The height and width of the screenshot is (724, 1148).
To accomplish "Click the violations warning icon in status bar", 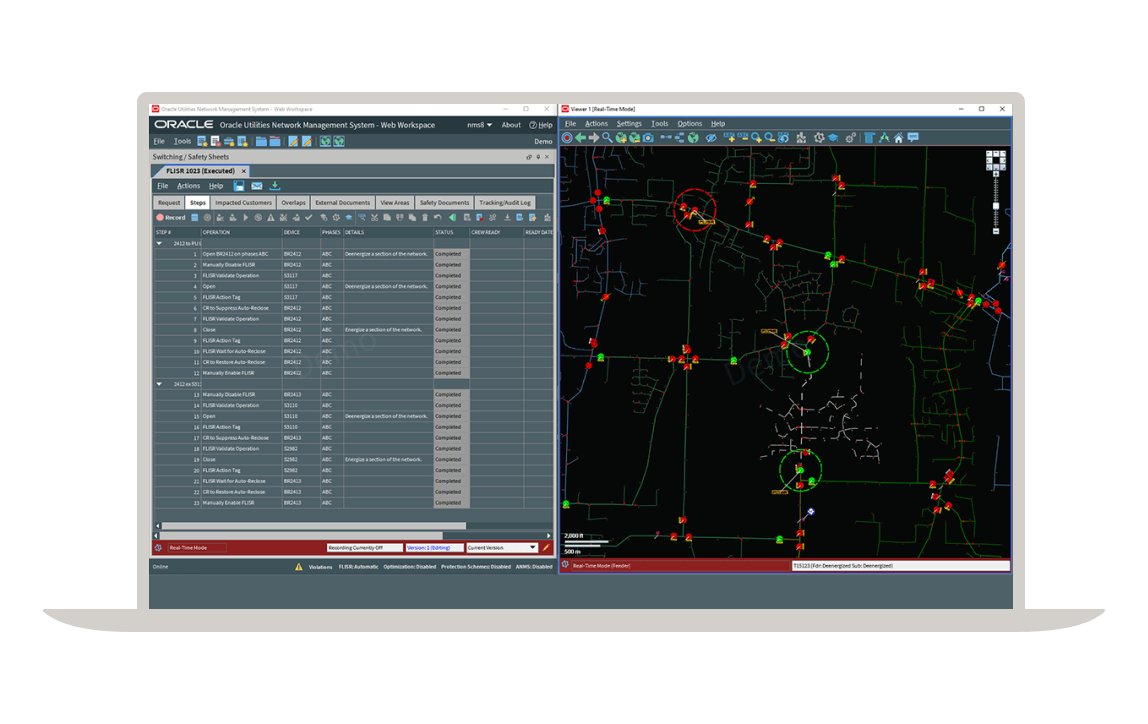I will click(x=299, y=567).
